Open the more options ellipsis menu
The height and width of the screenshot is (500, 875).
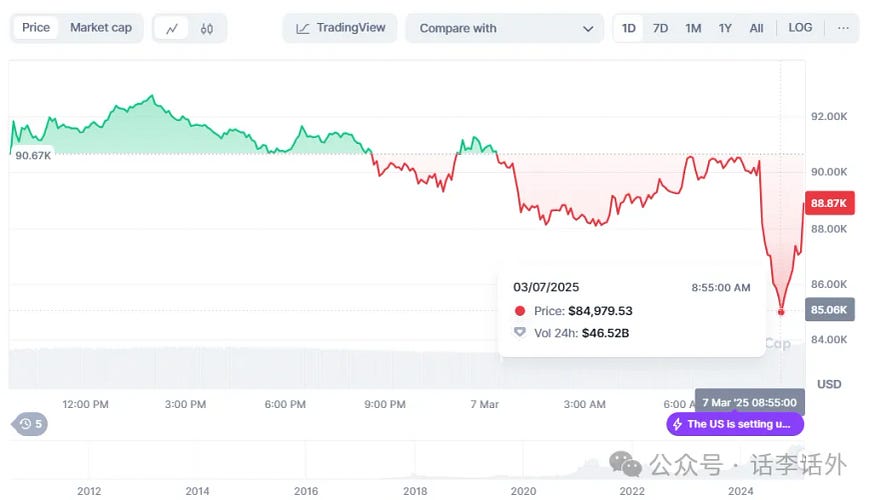[843, 28]
